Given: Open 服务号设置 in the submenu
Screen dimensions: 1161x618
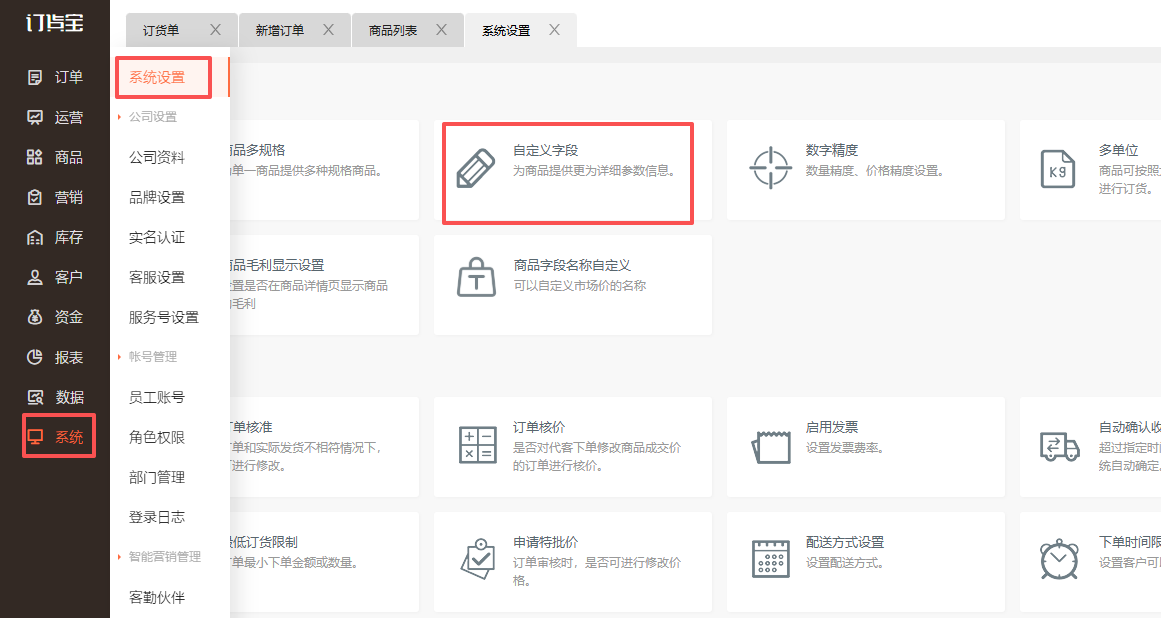Looking at the screenshot, I should click(x=164, y=317).
